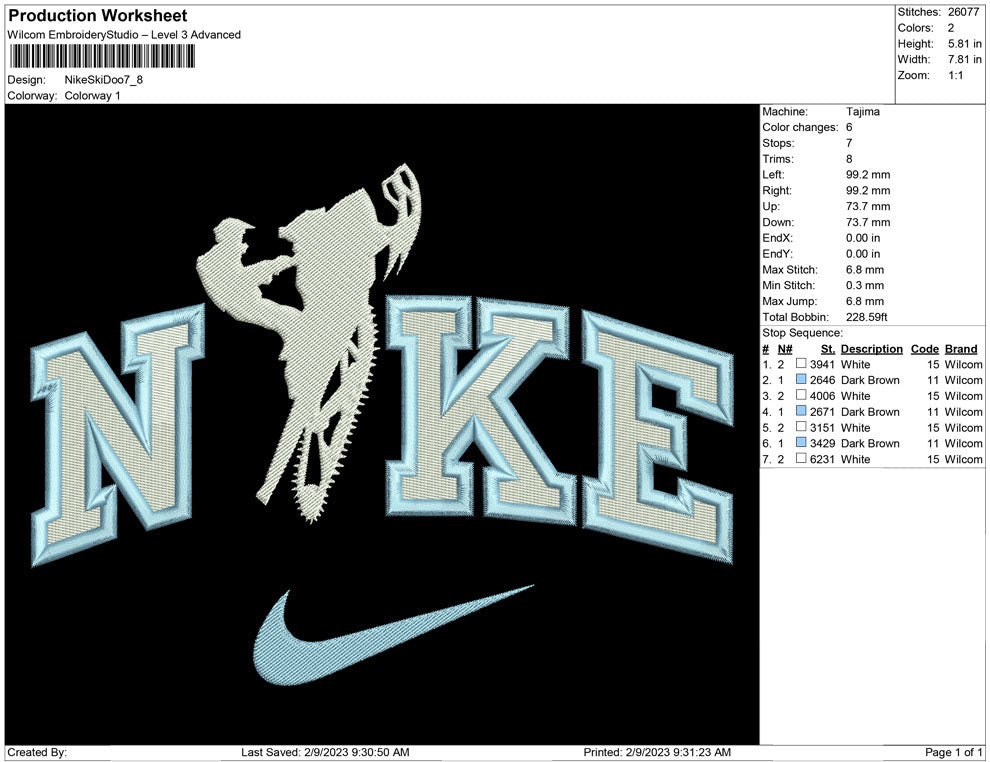Click the Right measurement label
Viewport: 990px width, 762px height.
[x=777, y=190]
